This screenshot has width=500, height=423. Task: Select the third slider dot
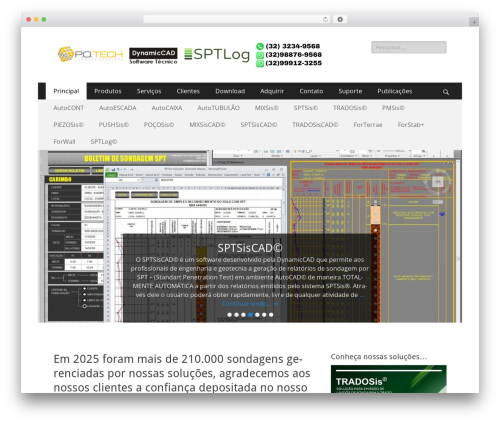tap(243, 315)
